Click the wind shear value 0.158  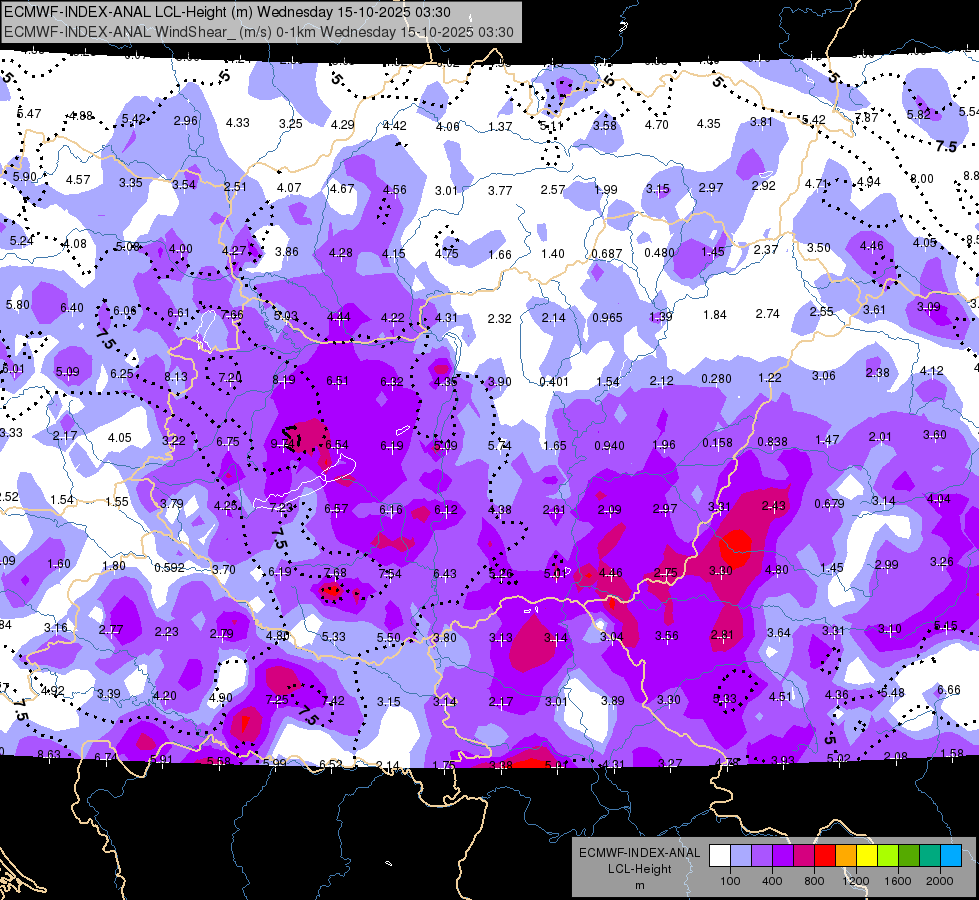(x=717, y=443)
